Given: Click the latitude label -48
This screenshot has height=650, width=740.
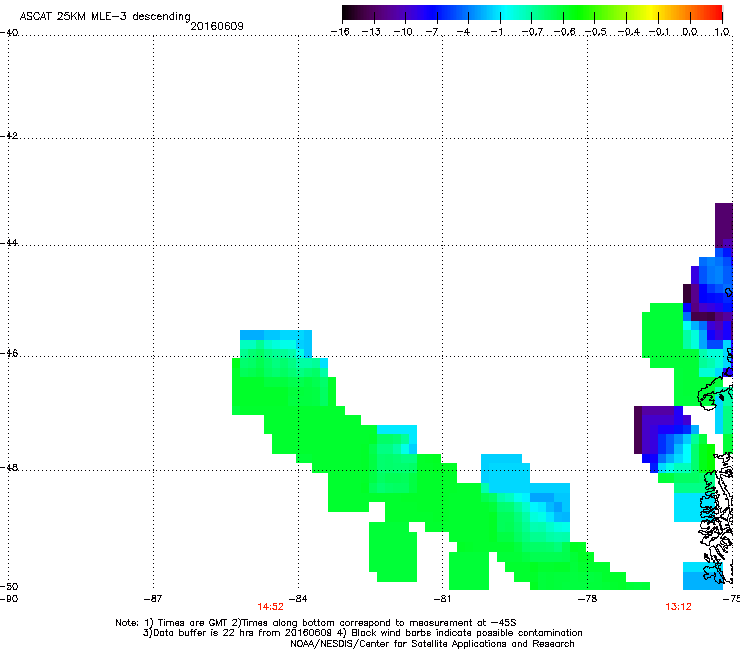Looking at the screenshot, I should click(9, 467).
